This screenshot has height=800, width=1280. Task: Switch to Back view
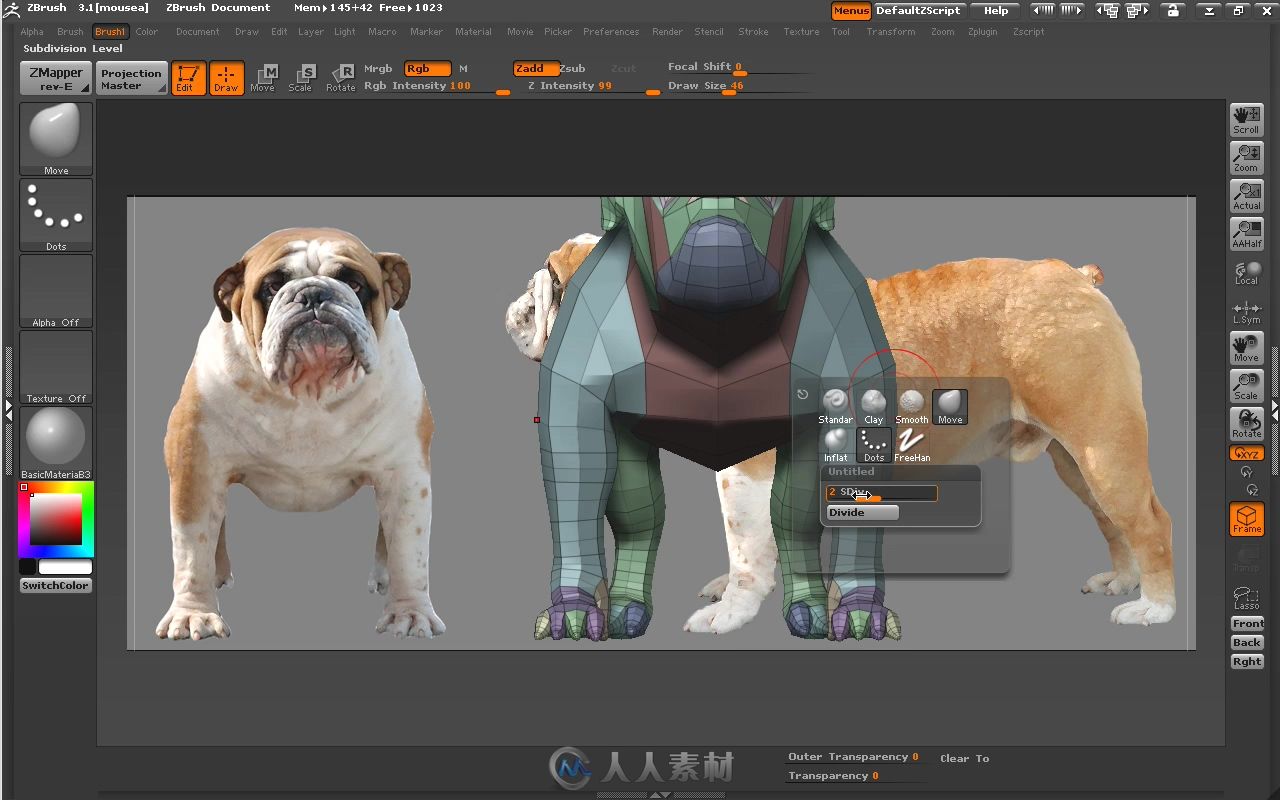click(x=1247, y=642)
